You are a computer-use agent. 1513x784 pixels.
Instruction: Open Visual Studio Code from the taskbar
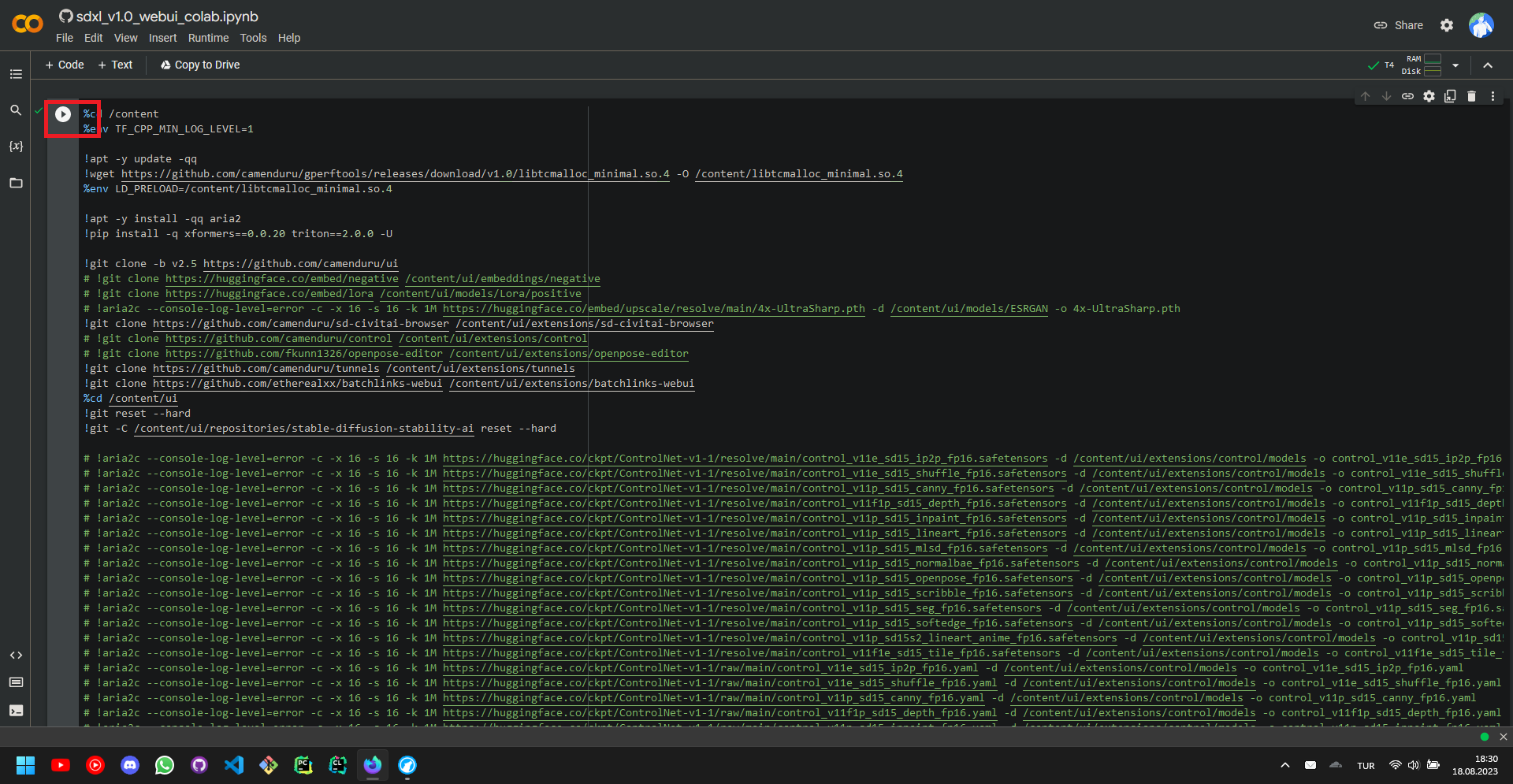(234, 765)
